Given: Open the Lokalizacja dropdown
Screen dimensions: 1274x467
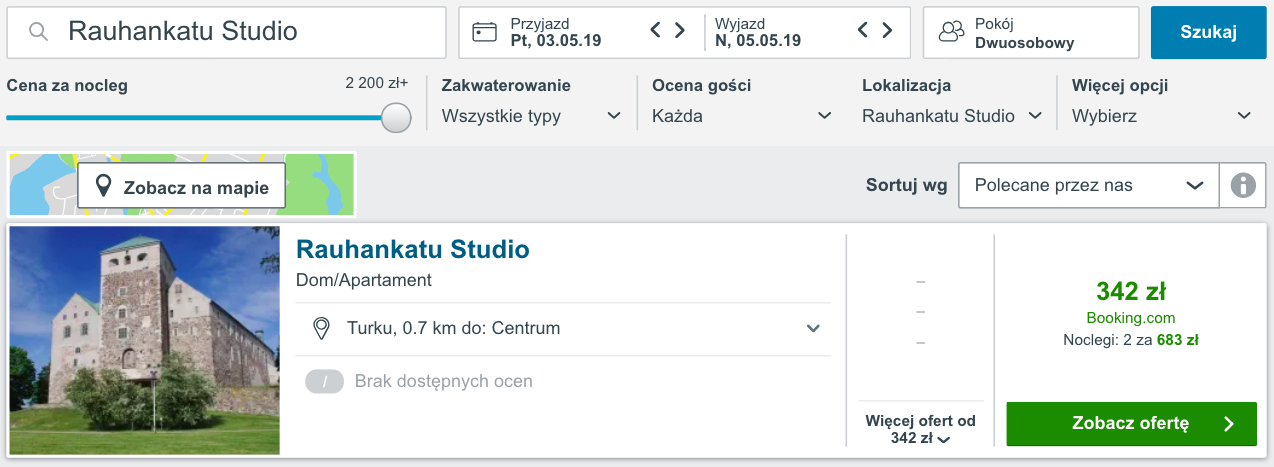Looking at the screenshot, I should click(x=952, y=116).
